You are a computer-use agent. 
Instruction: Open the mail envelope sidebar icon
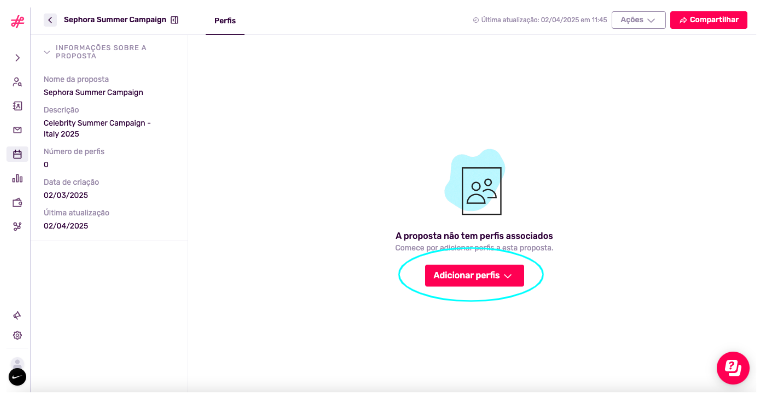[18, 130]
